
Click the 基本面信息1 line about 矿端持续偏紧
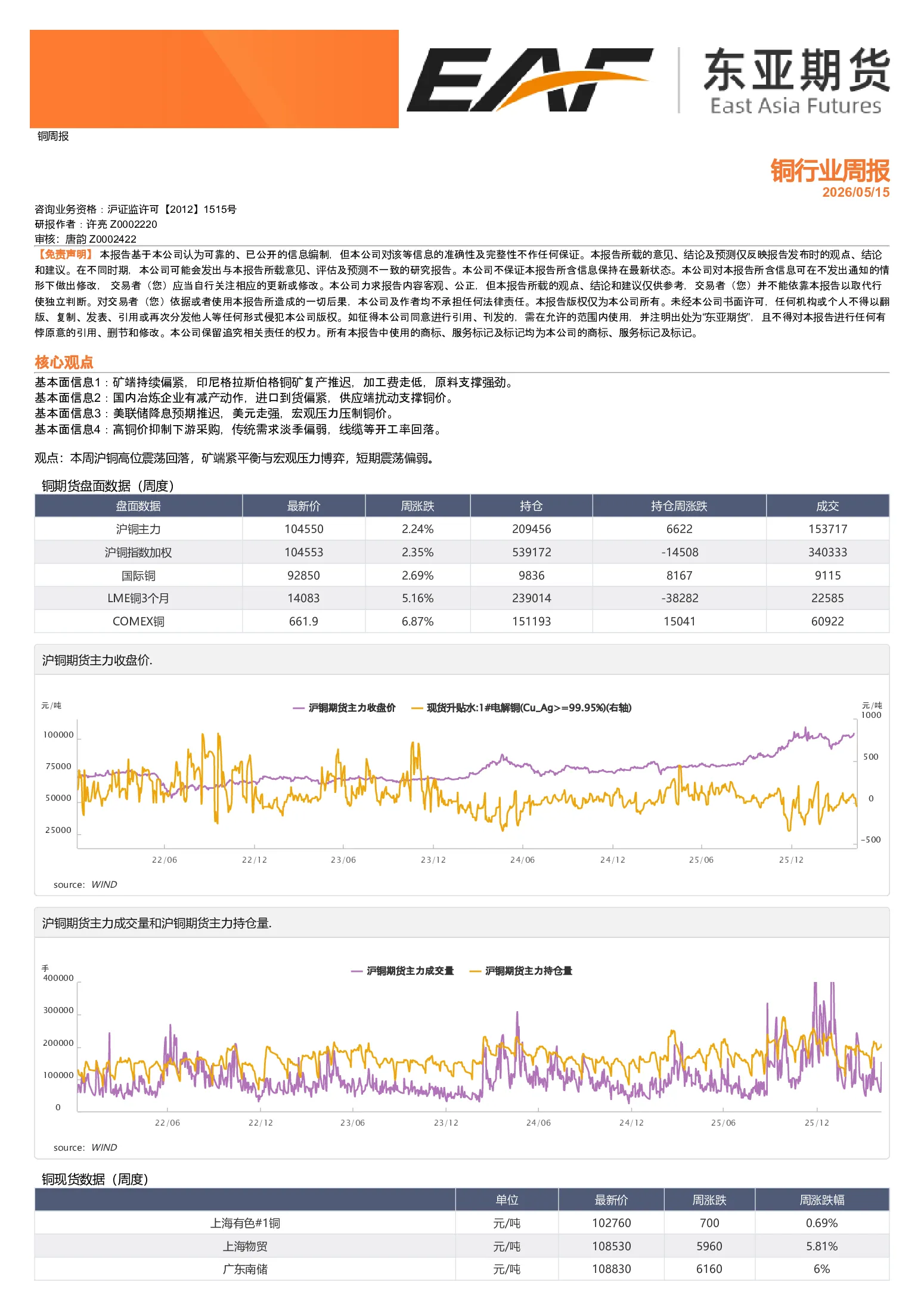click(x=275, y=382)
